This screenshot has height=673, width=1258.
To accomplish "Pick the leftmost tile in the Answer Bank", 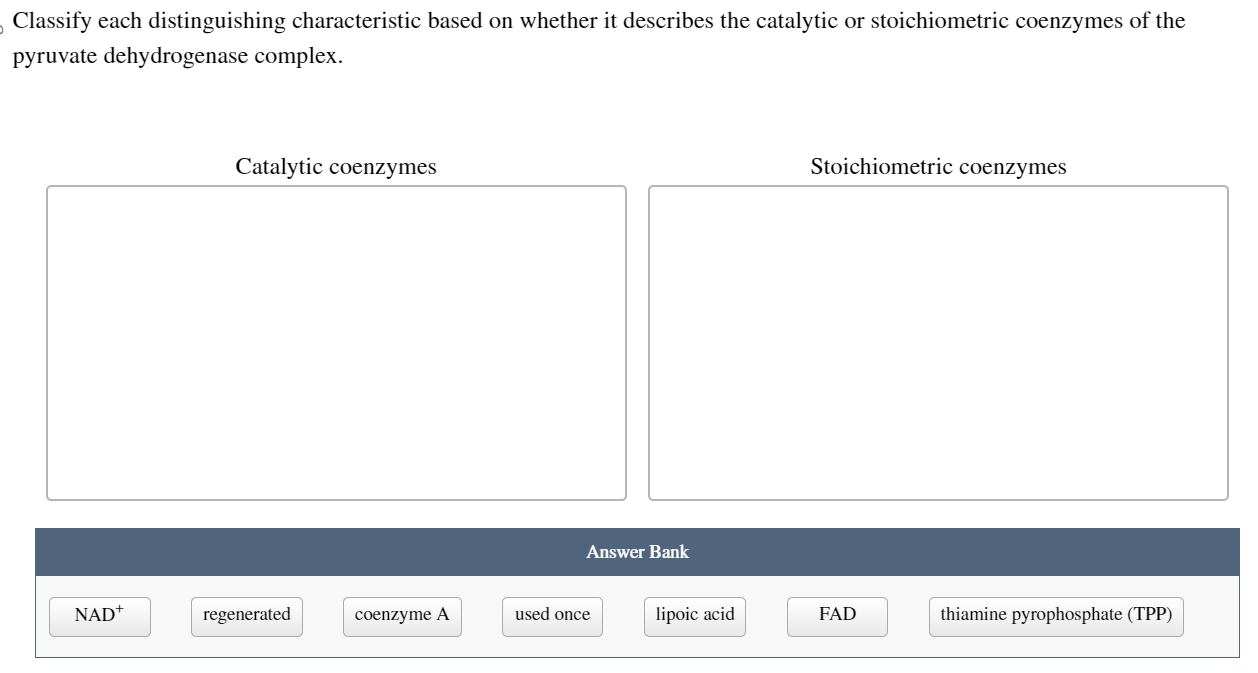I will 99,616.
